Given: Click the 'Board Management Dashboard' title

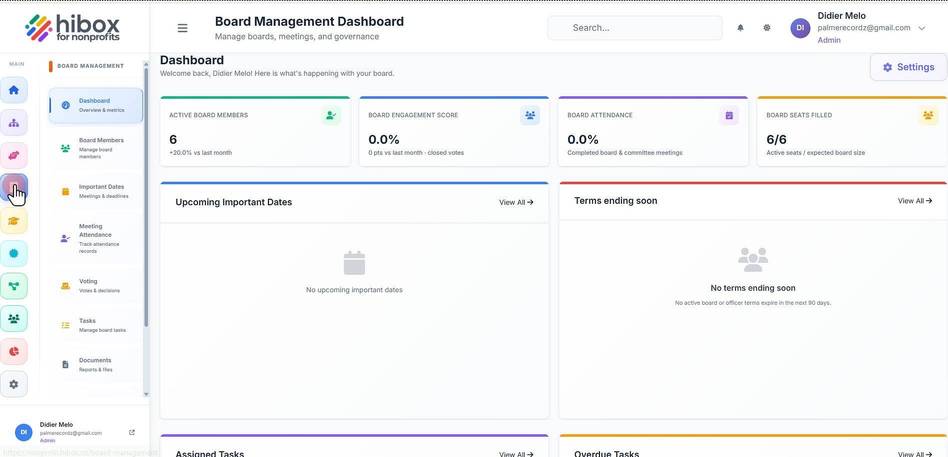Looking at the screenshot, I should 309,22.
